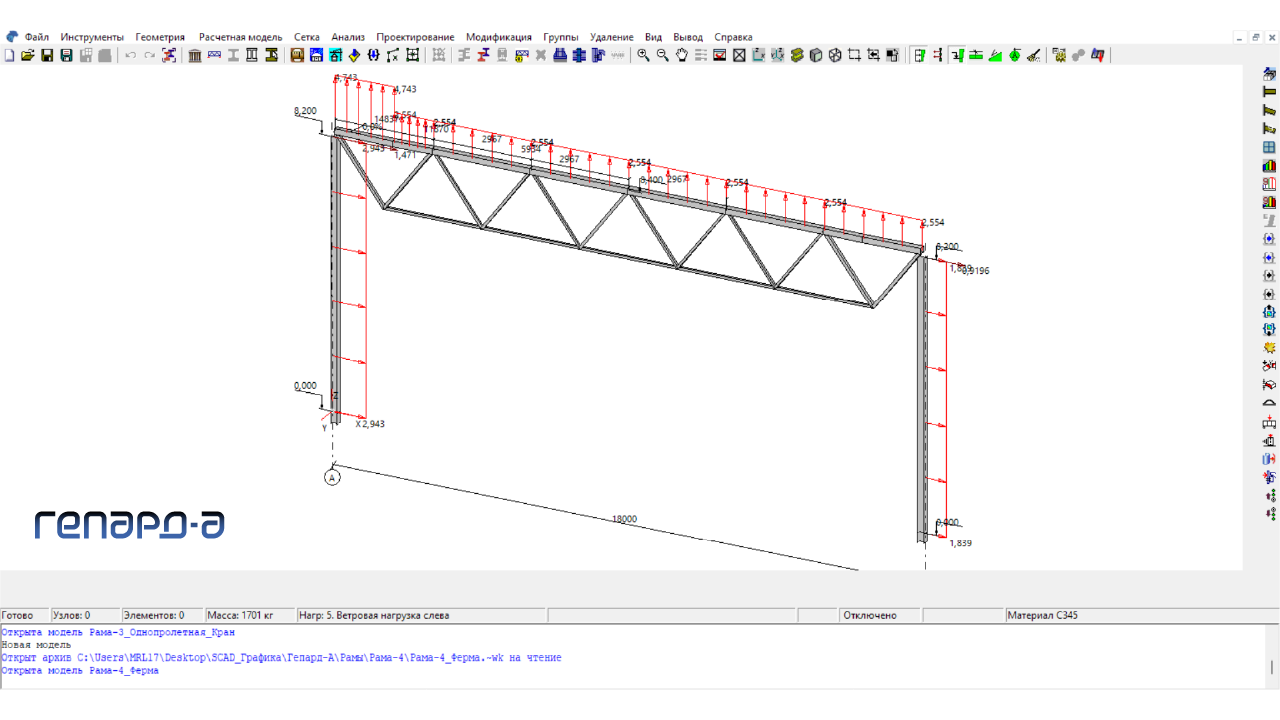1280x720 pixels.
Task: Click the blue grid icon in right sidebar
Action: (1269, 147)
